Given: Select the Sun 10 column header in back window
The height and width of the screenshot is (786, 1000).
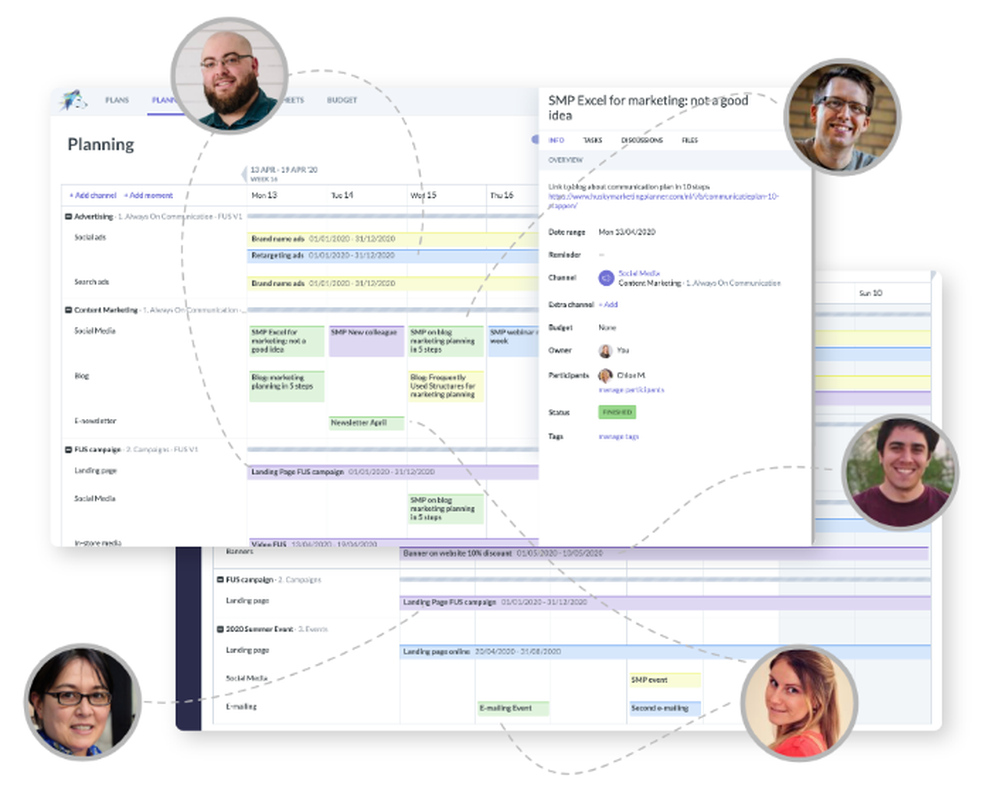Looking at the screenshot, I should click(871, 293).
